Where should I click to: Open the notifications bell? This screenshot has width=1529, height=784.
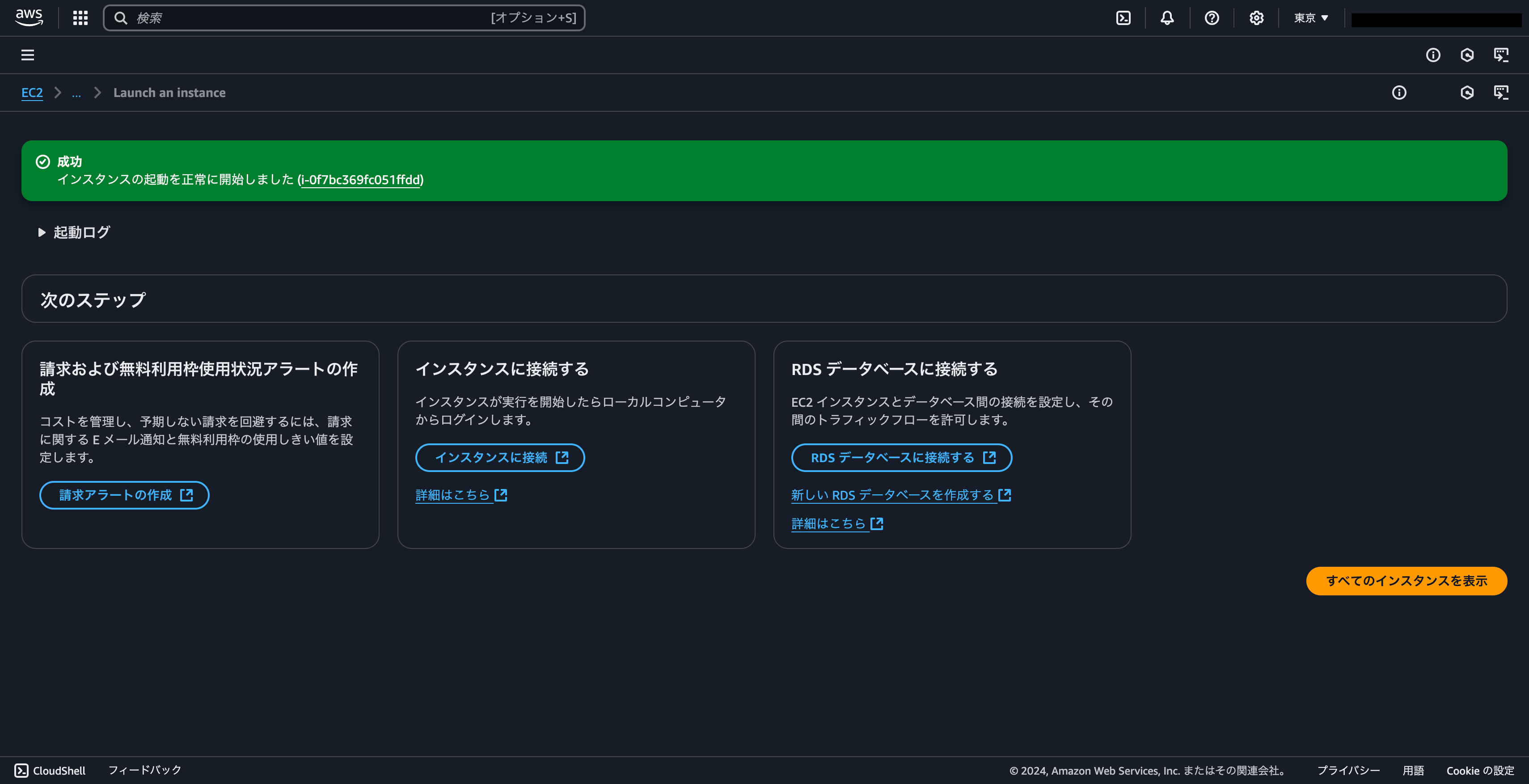click(x=1167, y=18)
